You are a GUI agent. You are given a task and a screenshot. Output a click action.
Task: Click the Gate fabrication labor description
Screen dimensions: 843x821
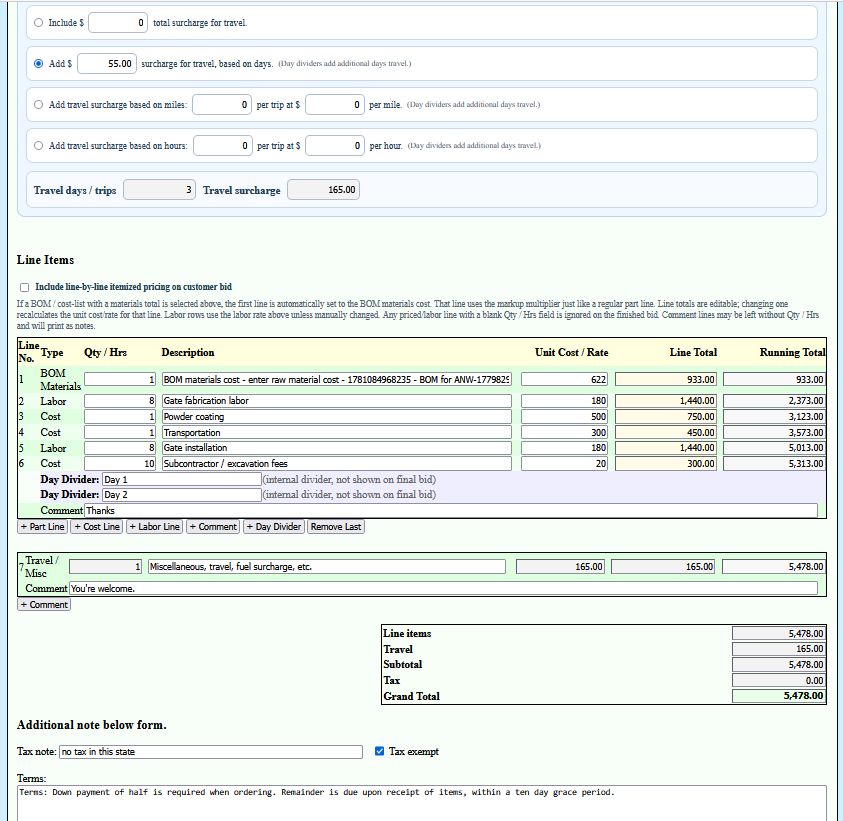click(x=337, y=401)
